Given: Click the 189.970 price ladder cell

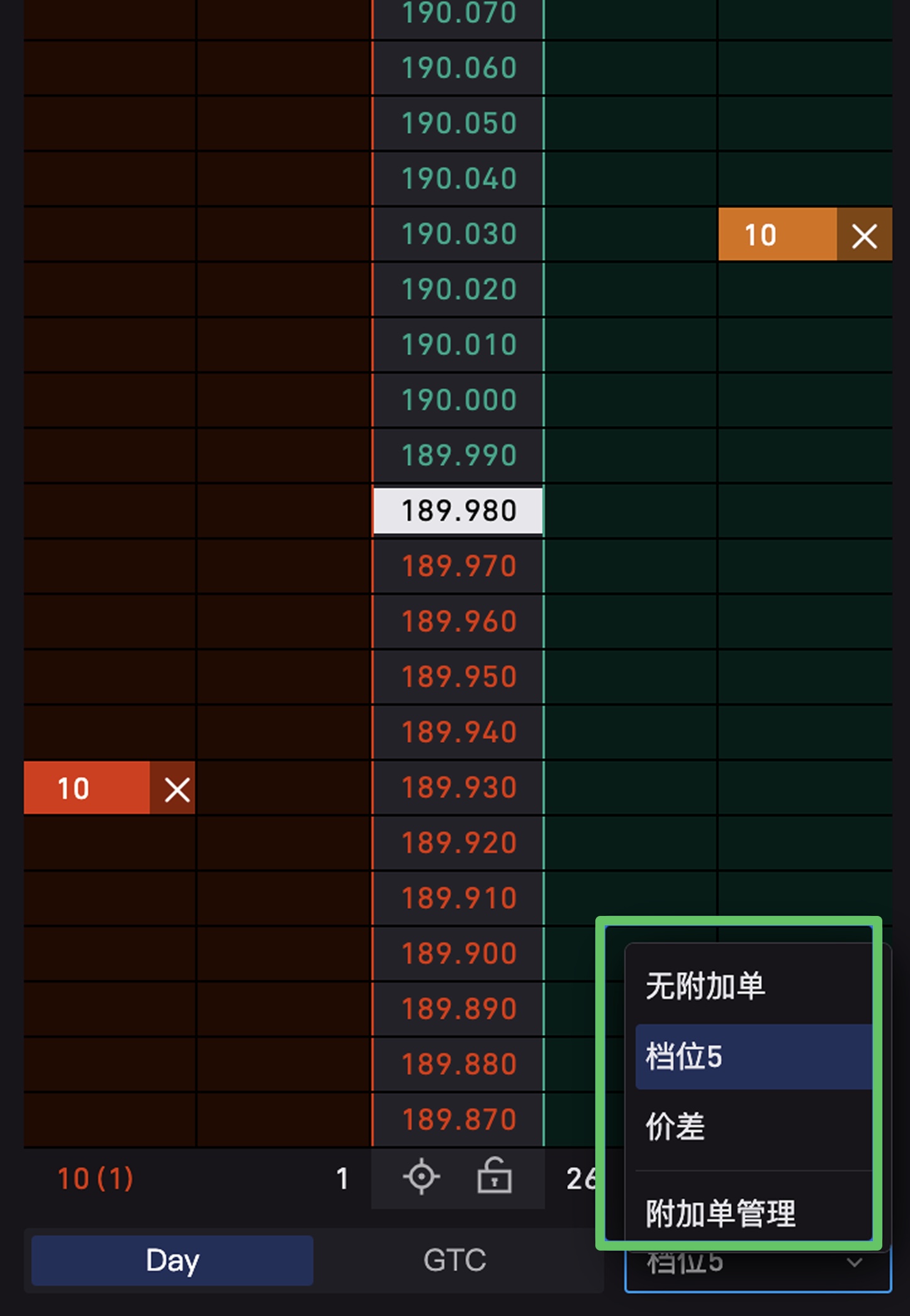Looking at the screenshot, I should [458, 566].
